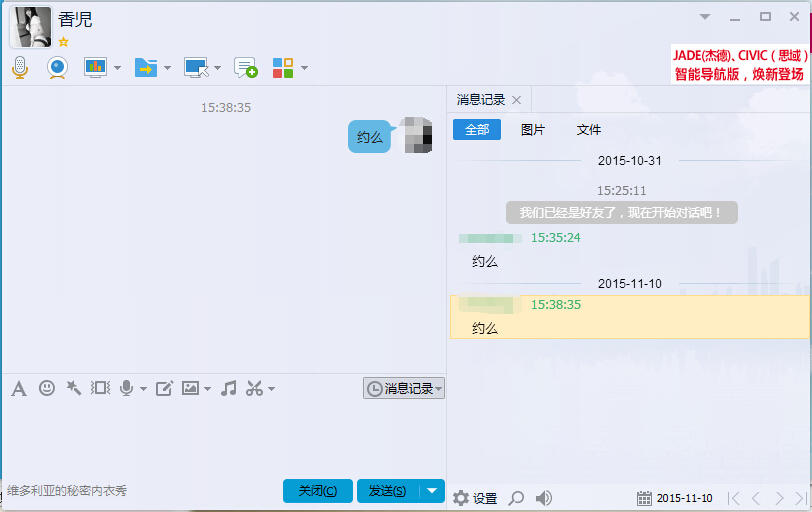Expand the remote desktop dropdown arrow
Image resolution: width=812 pixels, height=512 pixels.
pyautogui.click(x=218, y=68)
